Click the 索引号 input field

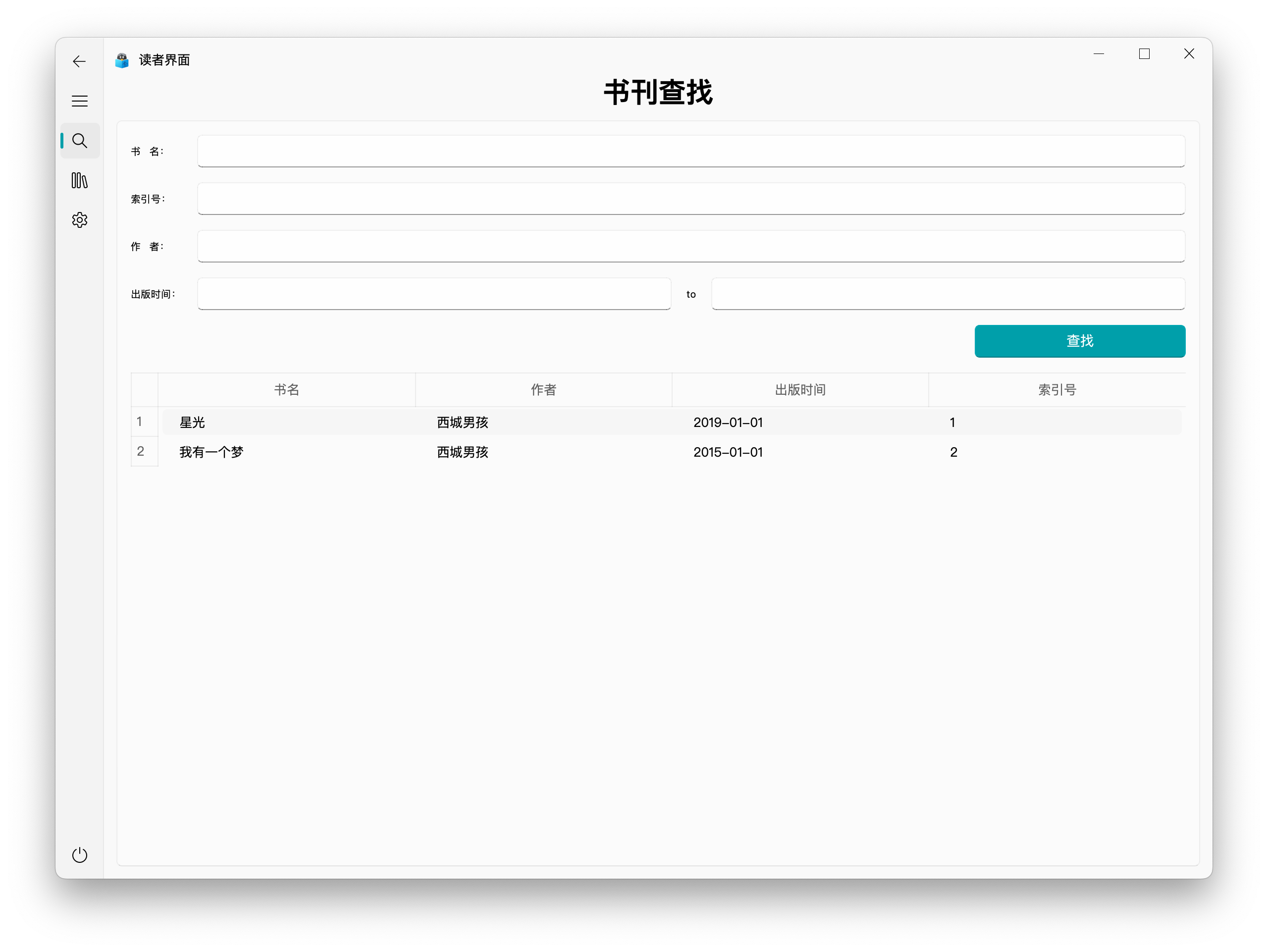[x=691, y=199]
